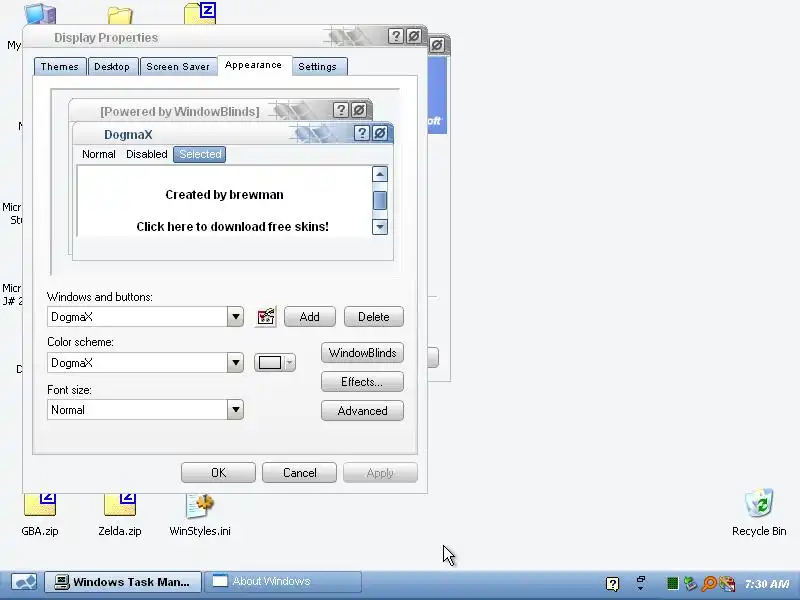Click 'Click here to download free skins!' text
This screenshot has width=800, height=600.
click(x=233, y=227)
